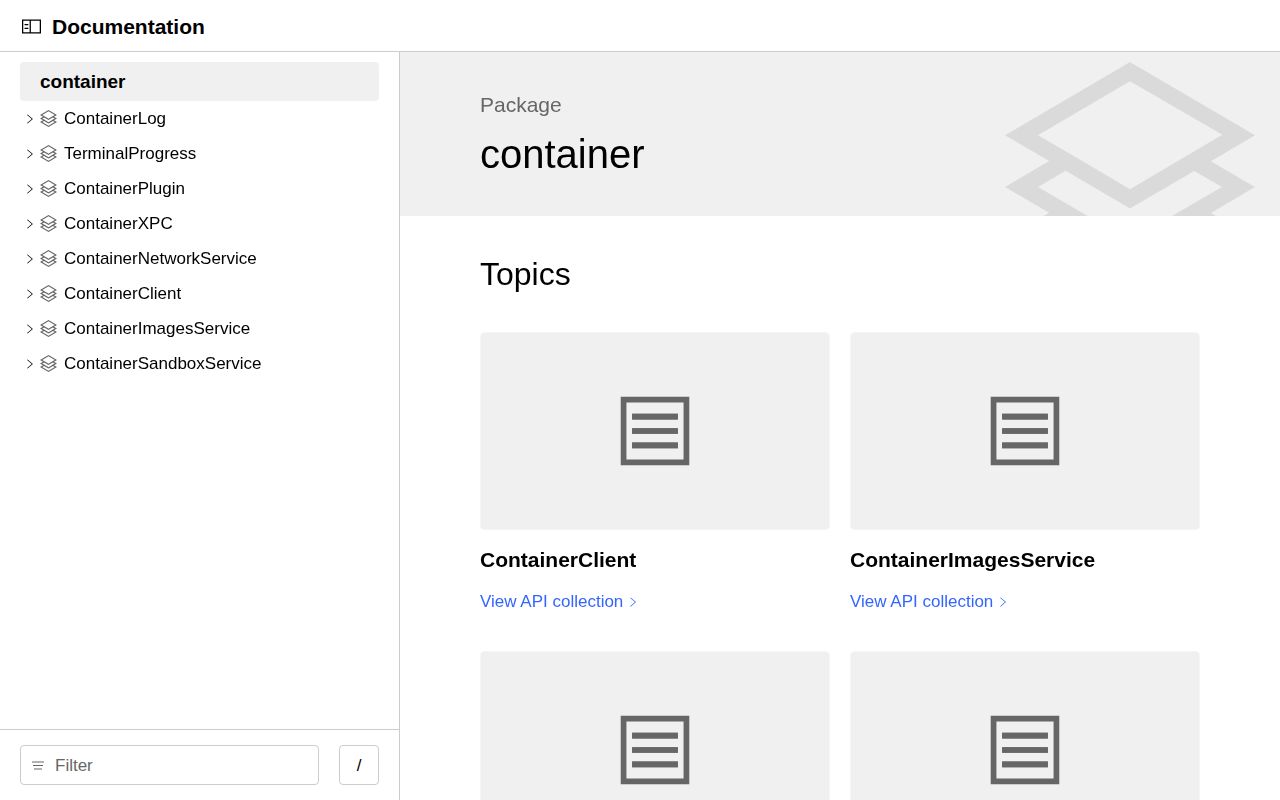Open ContainerSandboxService in the sidebar
This screenshot has height=800, width=1280.
pyautogui.click(x=162, y=364)
